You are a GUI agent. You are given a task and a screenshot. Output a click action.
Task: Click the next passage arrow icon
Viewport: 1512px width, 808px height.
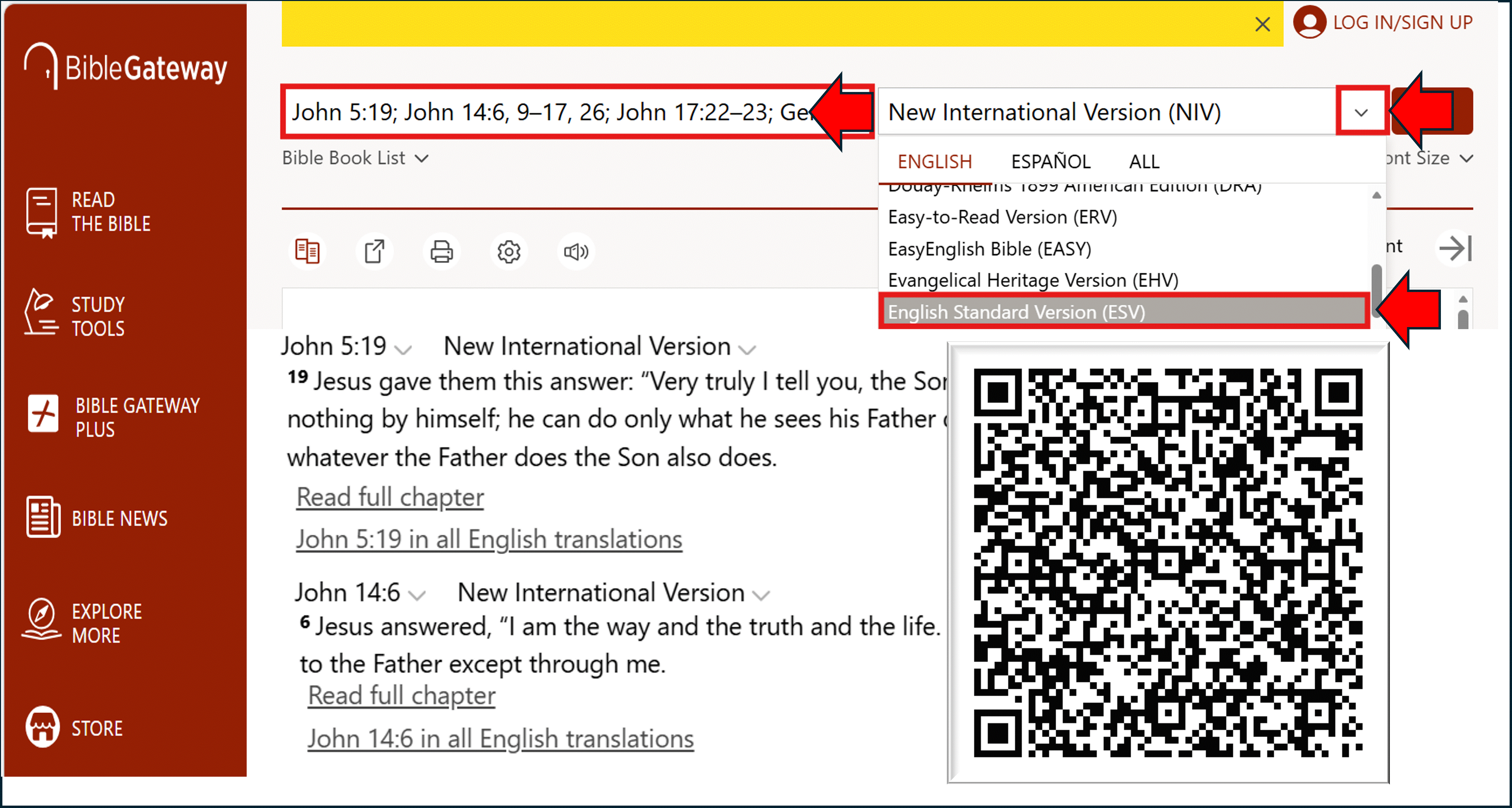pos(1455,248)
